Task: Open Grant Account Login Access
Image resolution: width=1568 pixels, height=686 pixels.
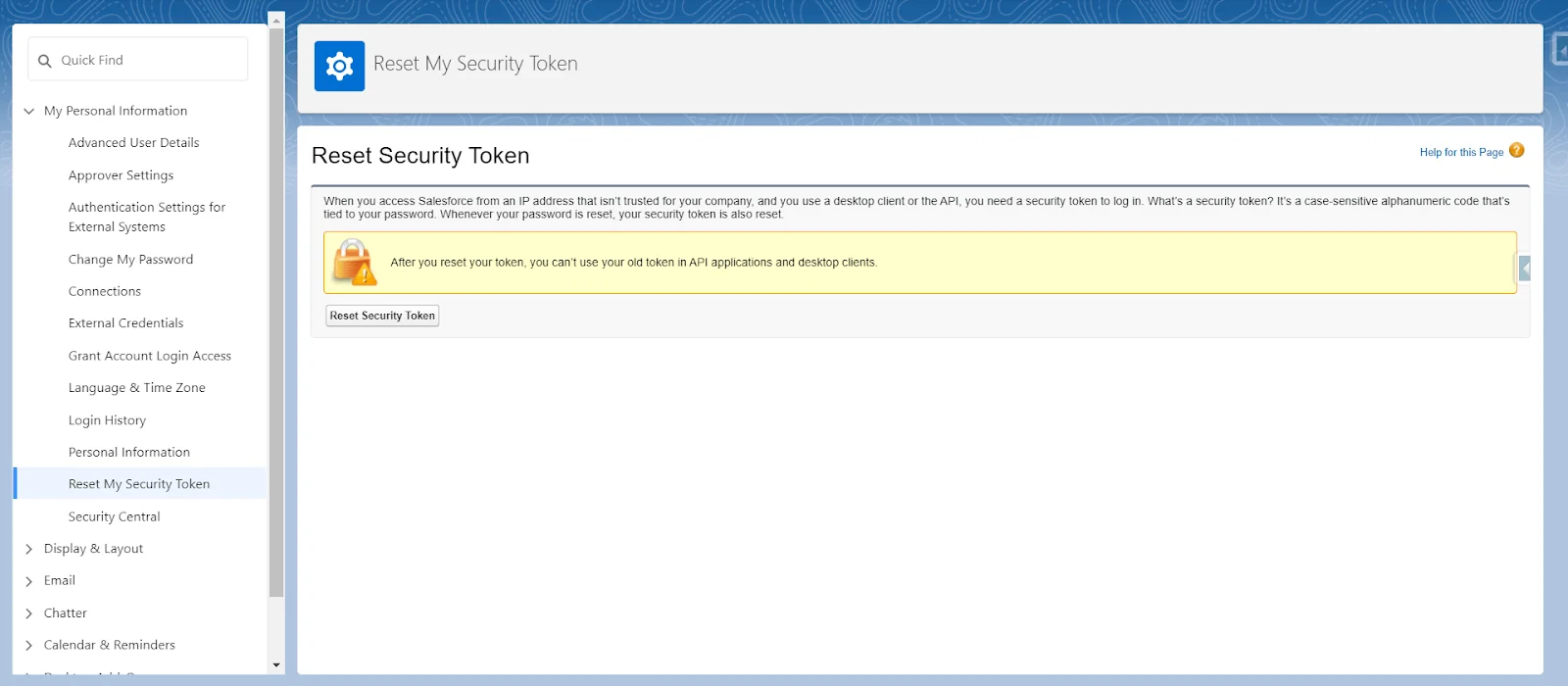Action: tap(150, 356)
